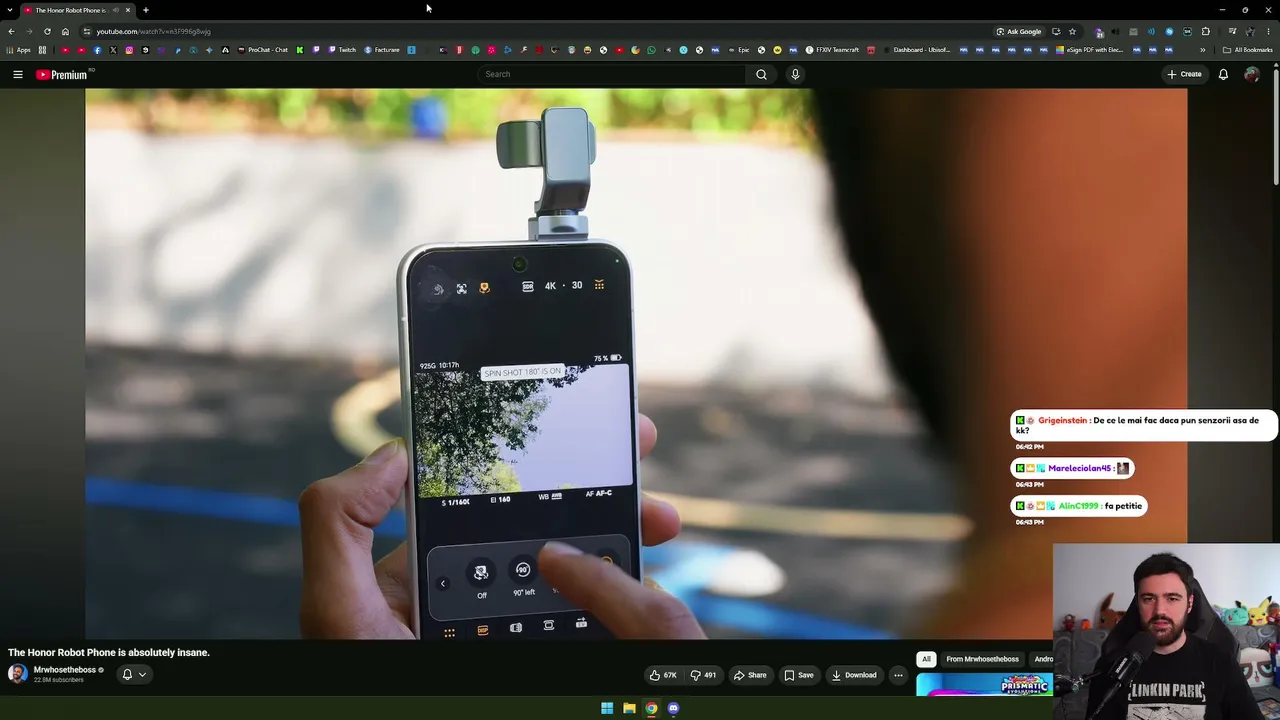Reload the page in Chrome

(x=47, y=31)
